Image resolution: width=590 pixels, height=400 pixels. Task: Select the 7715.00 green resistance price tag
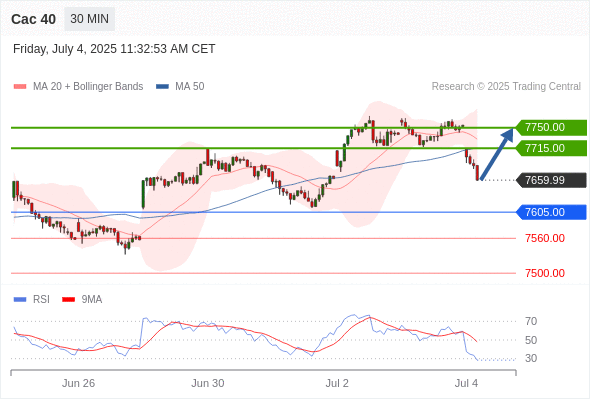[551, 148]
